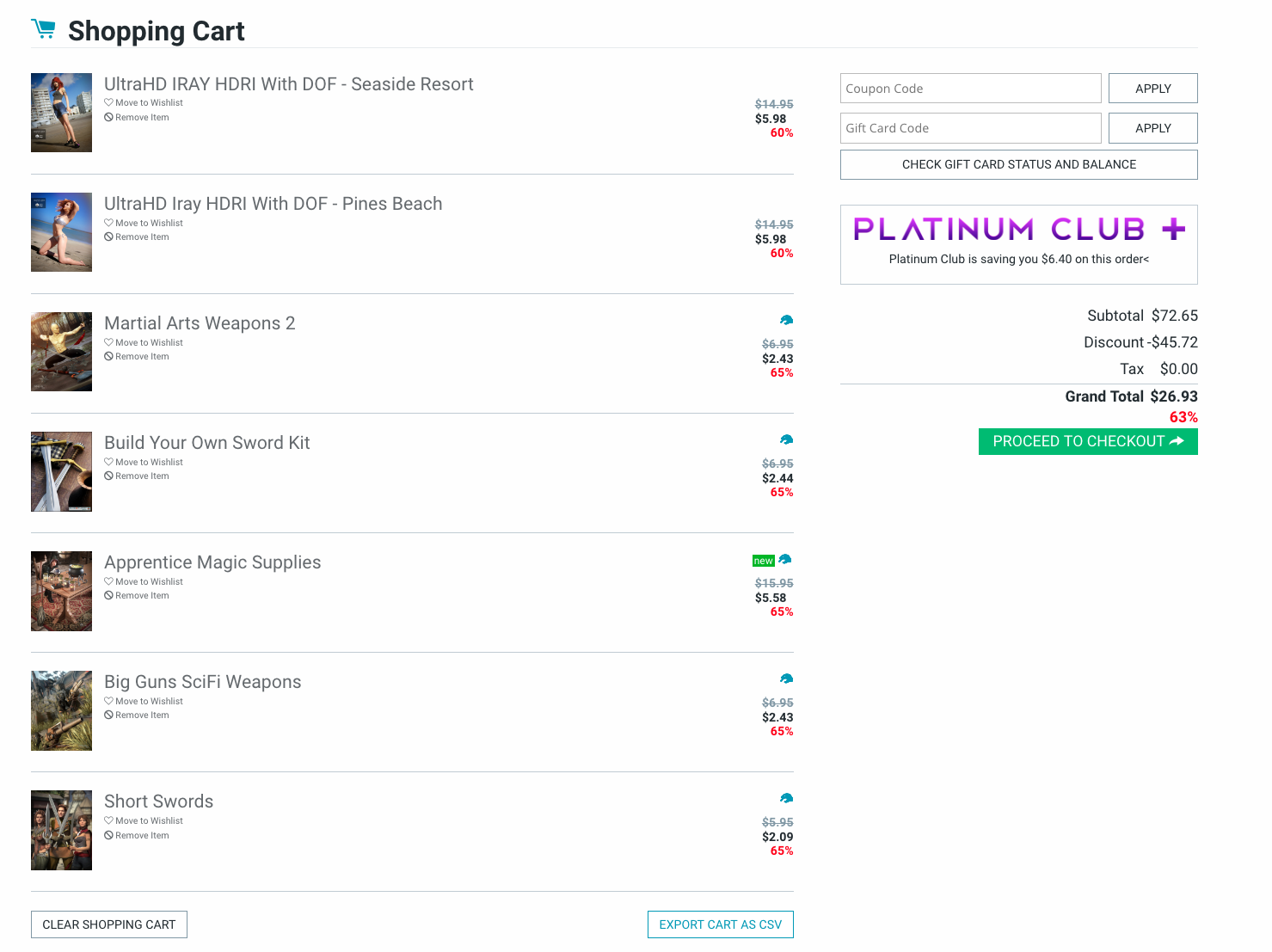Click the 'new' badge on Apprentice Magic Supplies
The width and height of the screenshot is (1272, 952).
[x=763, y=561]
